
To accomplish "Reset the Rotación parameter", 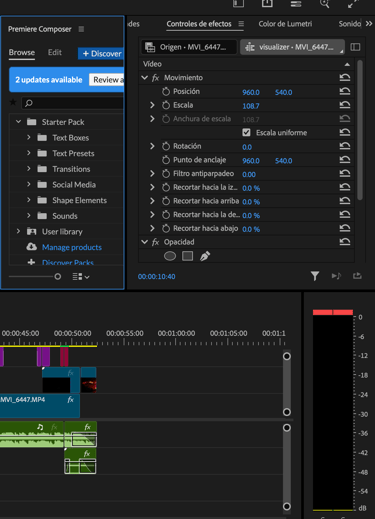I will (345, 146).
